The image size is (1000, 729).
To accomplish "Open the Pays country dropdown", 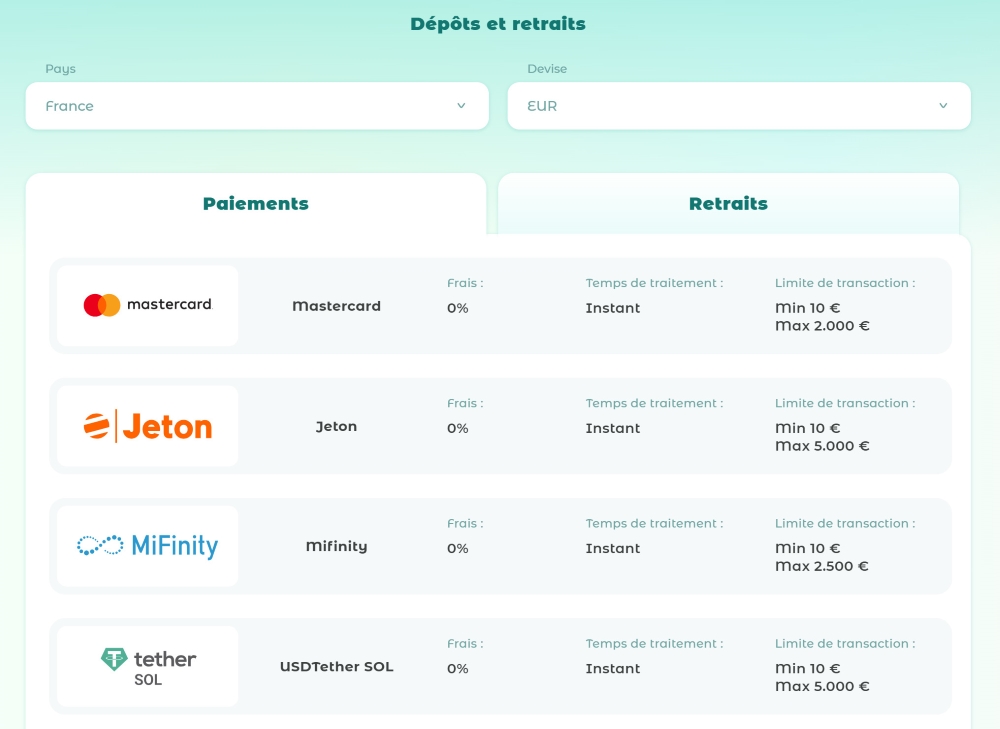I will click(x=256, y=106).
